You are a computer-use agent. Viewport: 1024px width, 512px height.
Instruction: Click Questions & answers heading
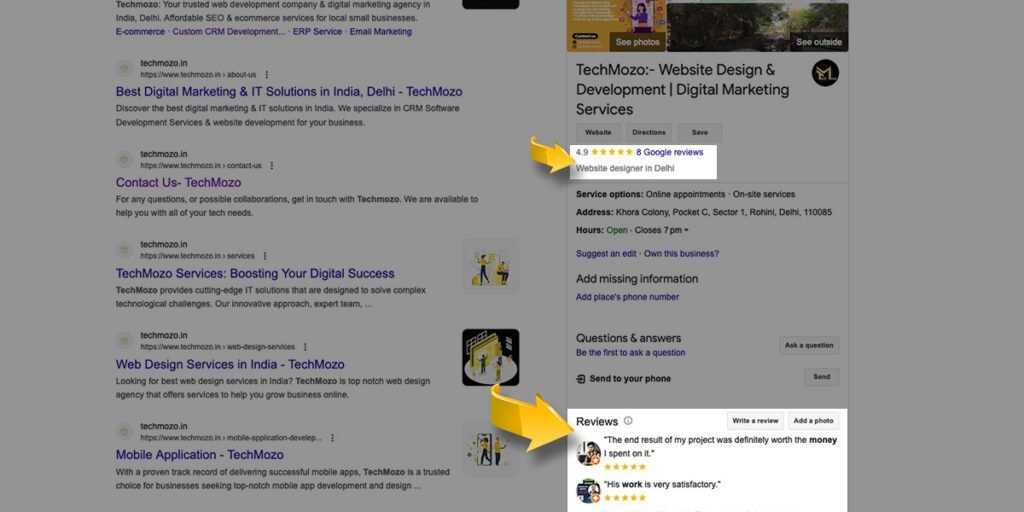pyautogui.click(x=628, y=338)
